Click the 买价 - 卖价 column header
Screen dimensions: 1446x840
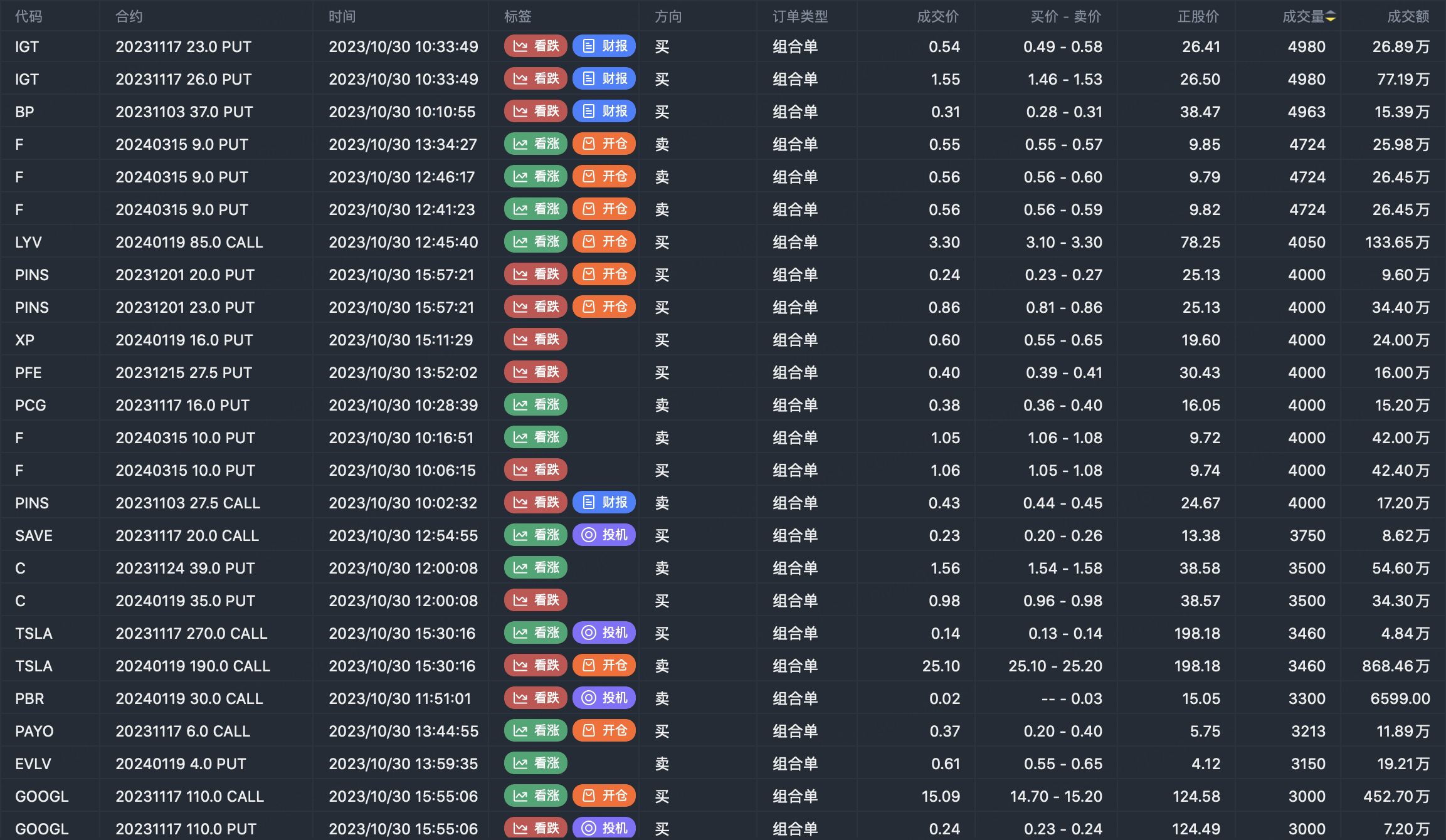click(x=1066, y=16)
